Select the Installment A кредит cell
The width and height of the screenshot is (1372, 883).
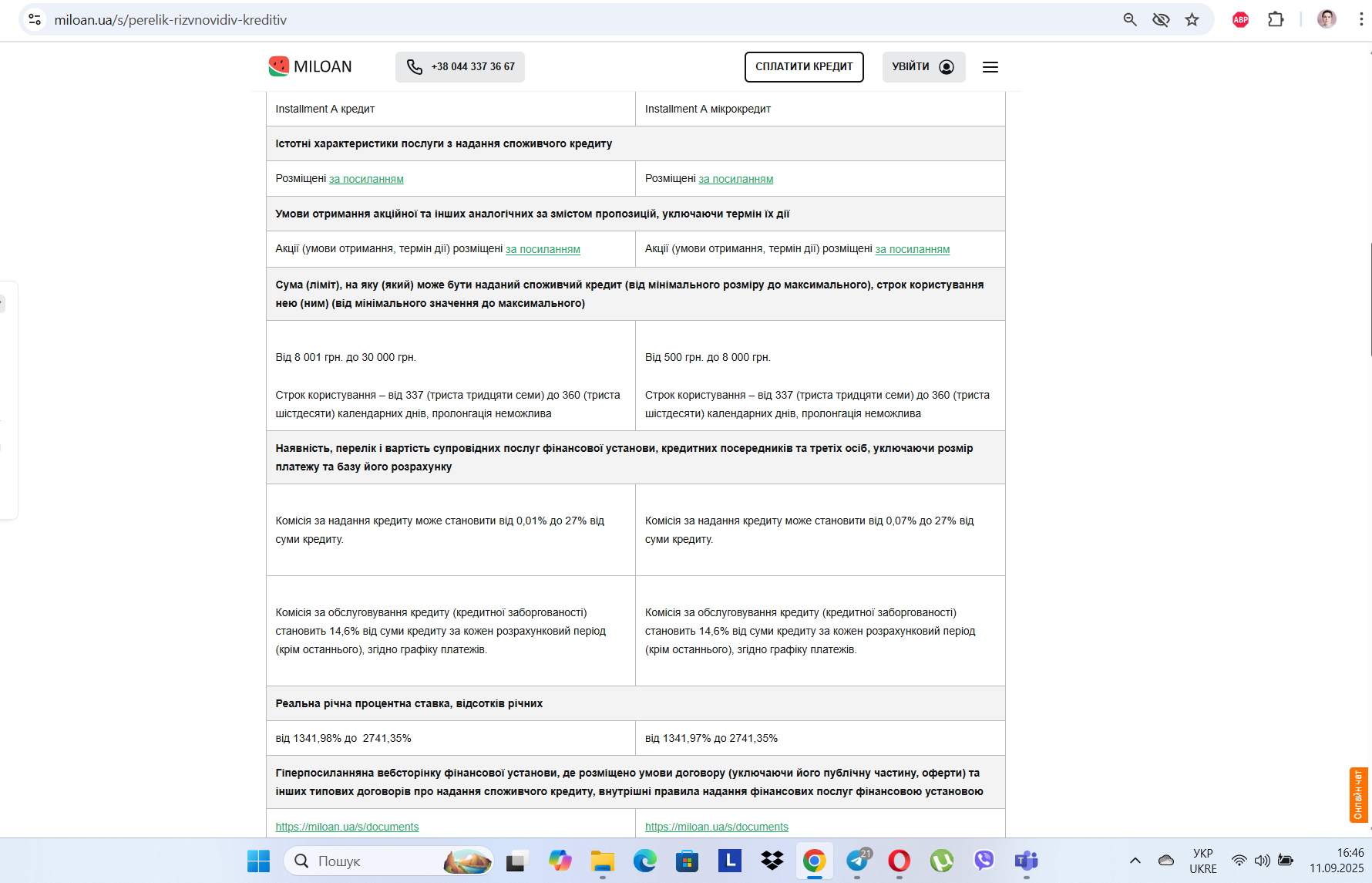451,109
